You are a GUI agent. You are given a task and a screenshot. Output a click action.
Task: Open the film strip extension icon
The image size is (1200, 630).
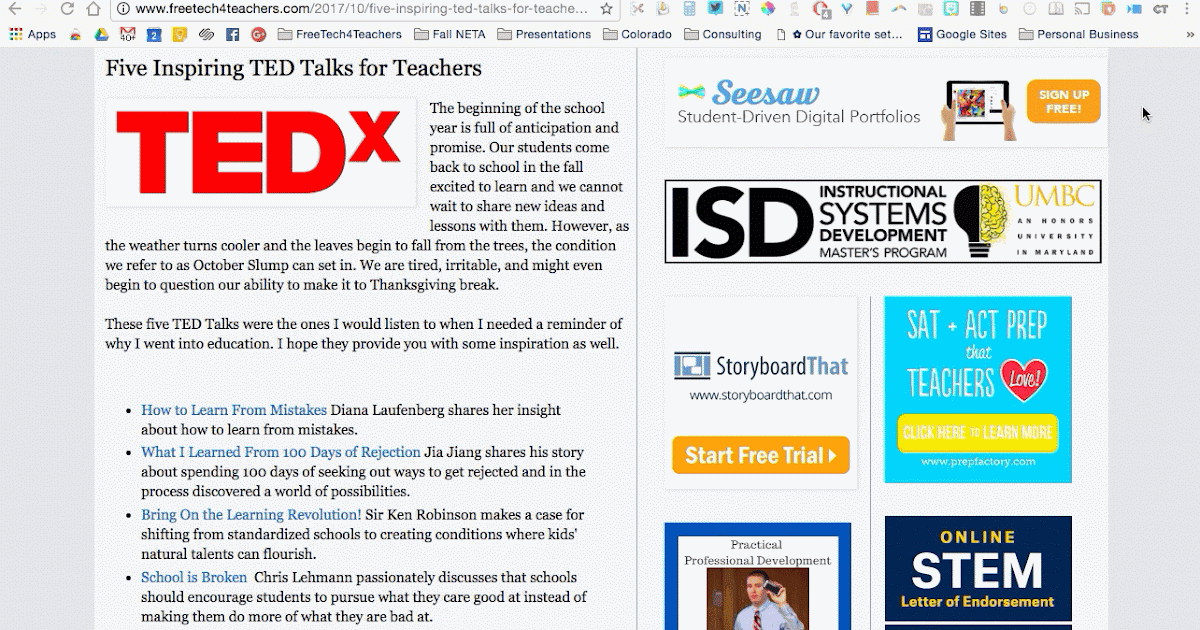pyautogui.click(x=977, y=9)
